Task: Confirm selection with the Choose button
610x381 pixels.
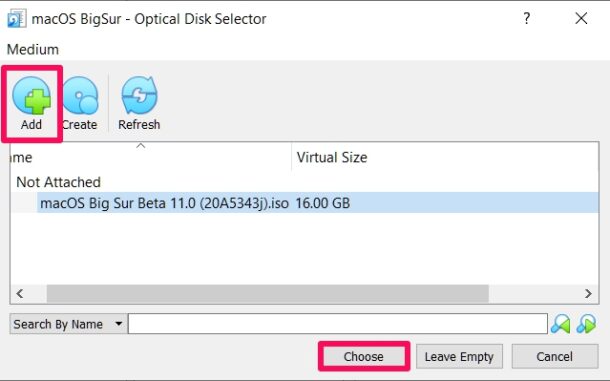Action: (364, 356)
